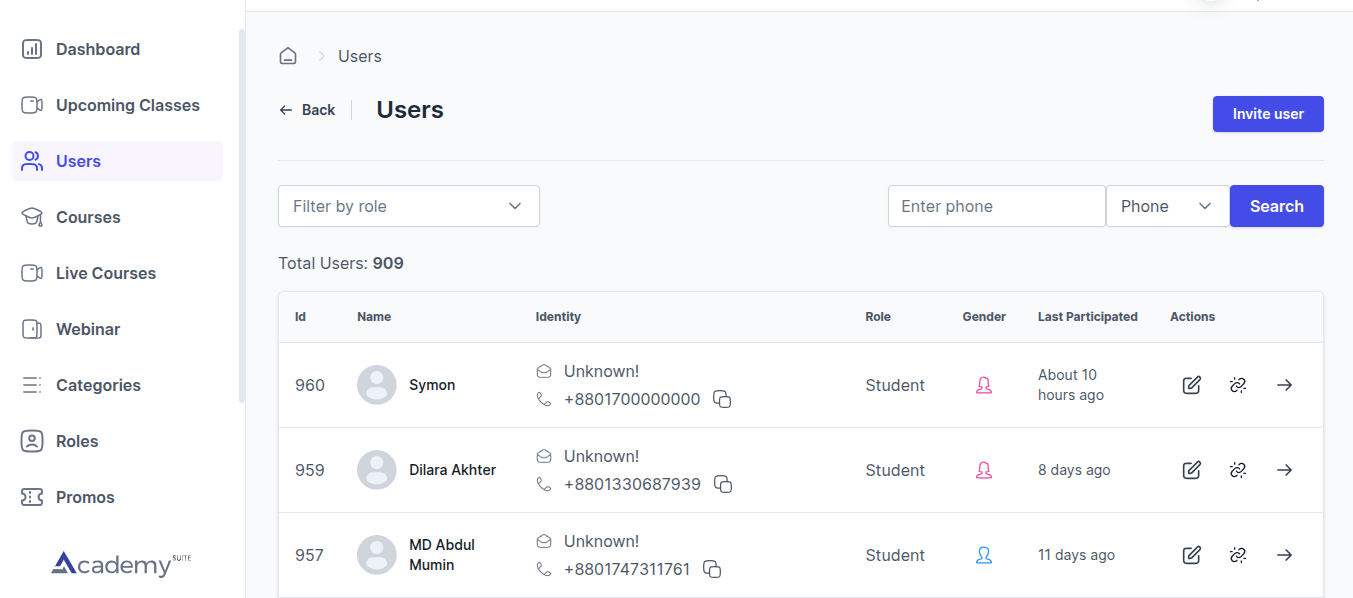Click the link icon for Dilara Akhter
This screenshot has height=598, width=1353.
tap(1238, 470)
